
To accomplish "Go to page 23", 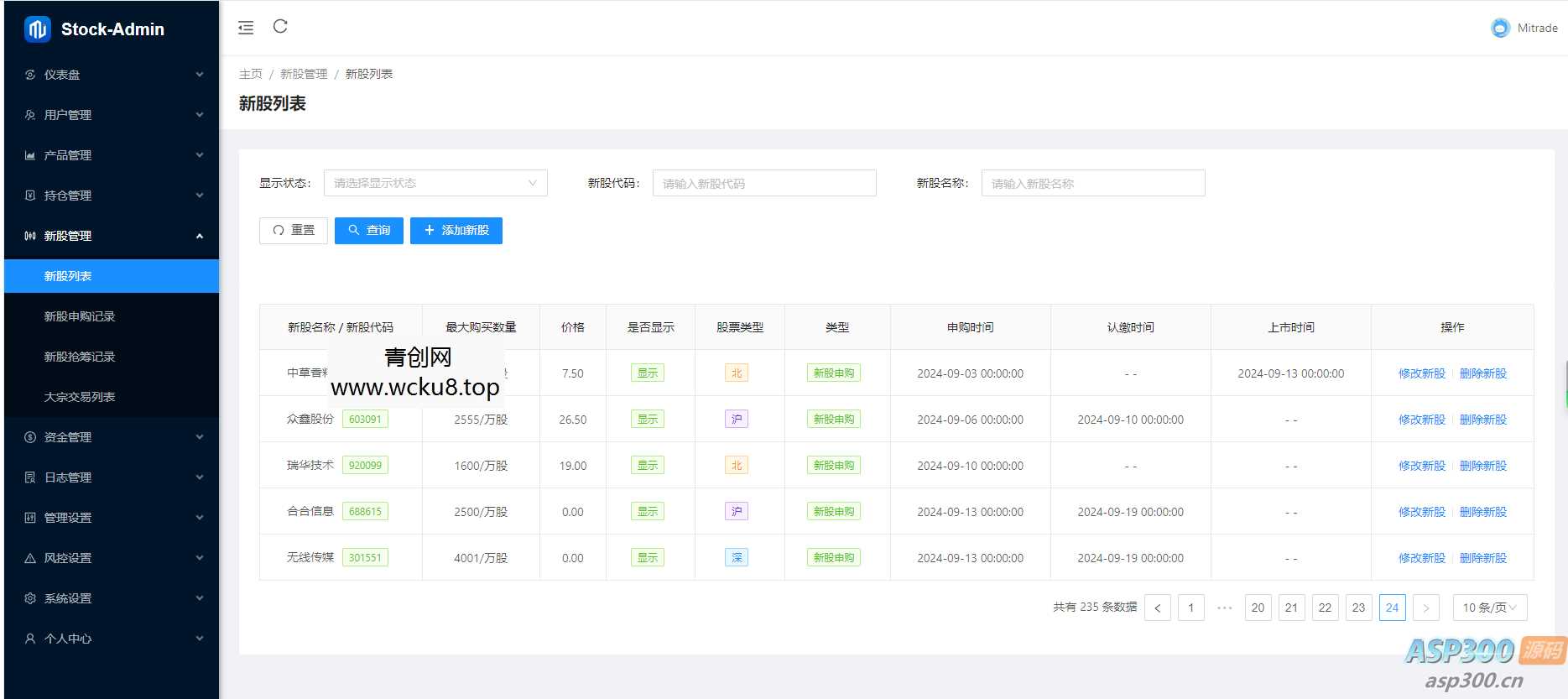I will (1359, 608).
